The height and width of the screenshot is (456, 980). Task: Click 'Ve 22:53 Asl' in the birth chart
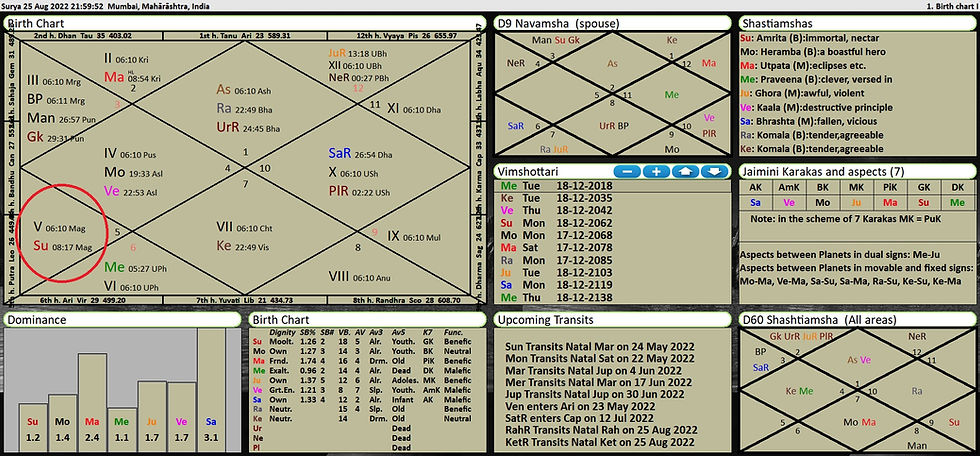click(130, 191)
